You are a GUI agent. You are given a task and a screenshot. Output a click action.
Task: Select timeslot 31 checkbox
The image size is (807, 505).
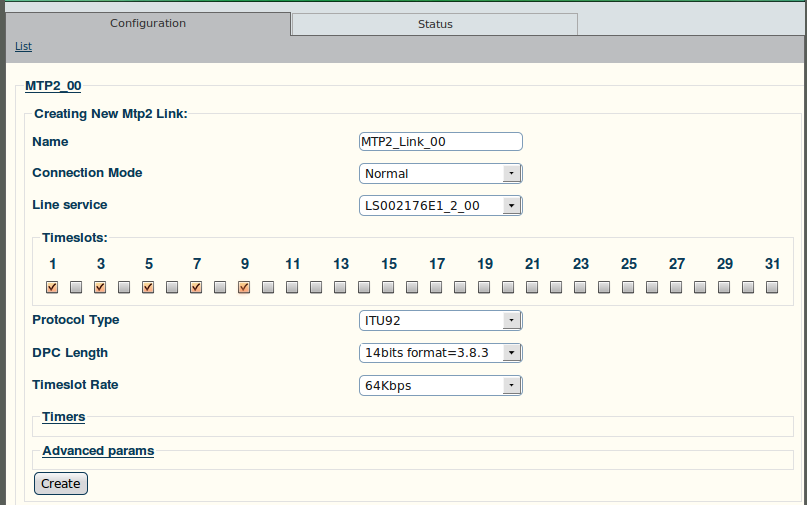pos(772,287)
